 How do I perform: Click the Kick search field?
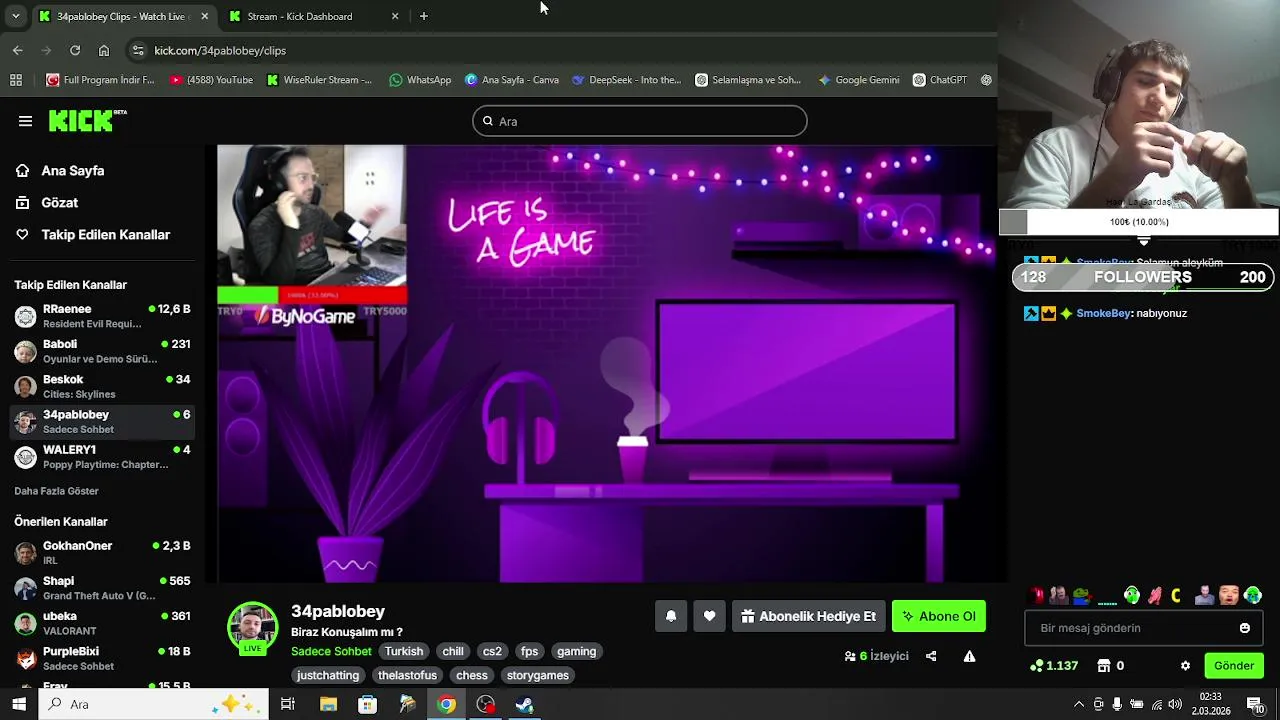coord(640,121)
